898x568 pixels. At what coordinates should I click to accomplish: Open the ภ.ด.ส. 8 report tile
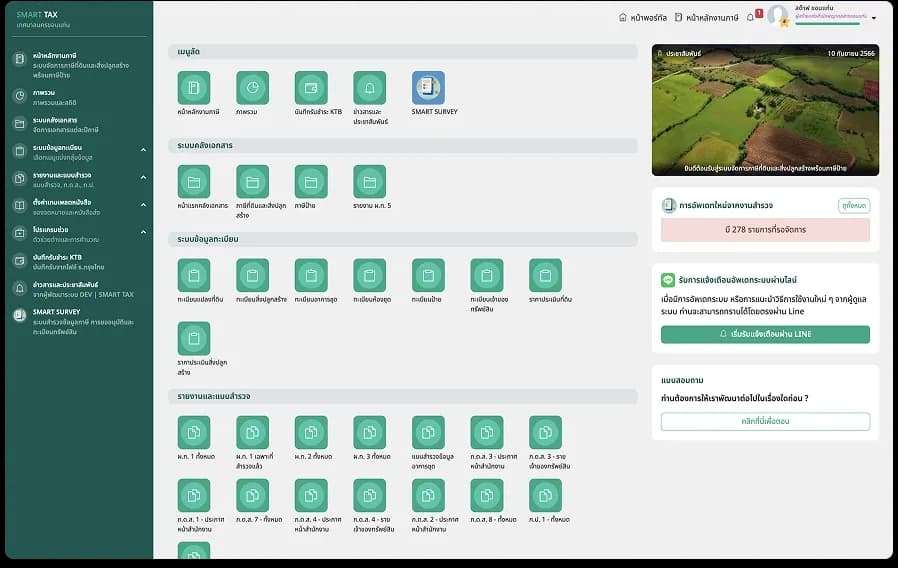coord(487,495)
